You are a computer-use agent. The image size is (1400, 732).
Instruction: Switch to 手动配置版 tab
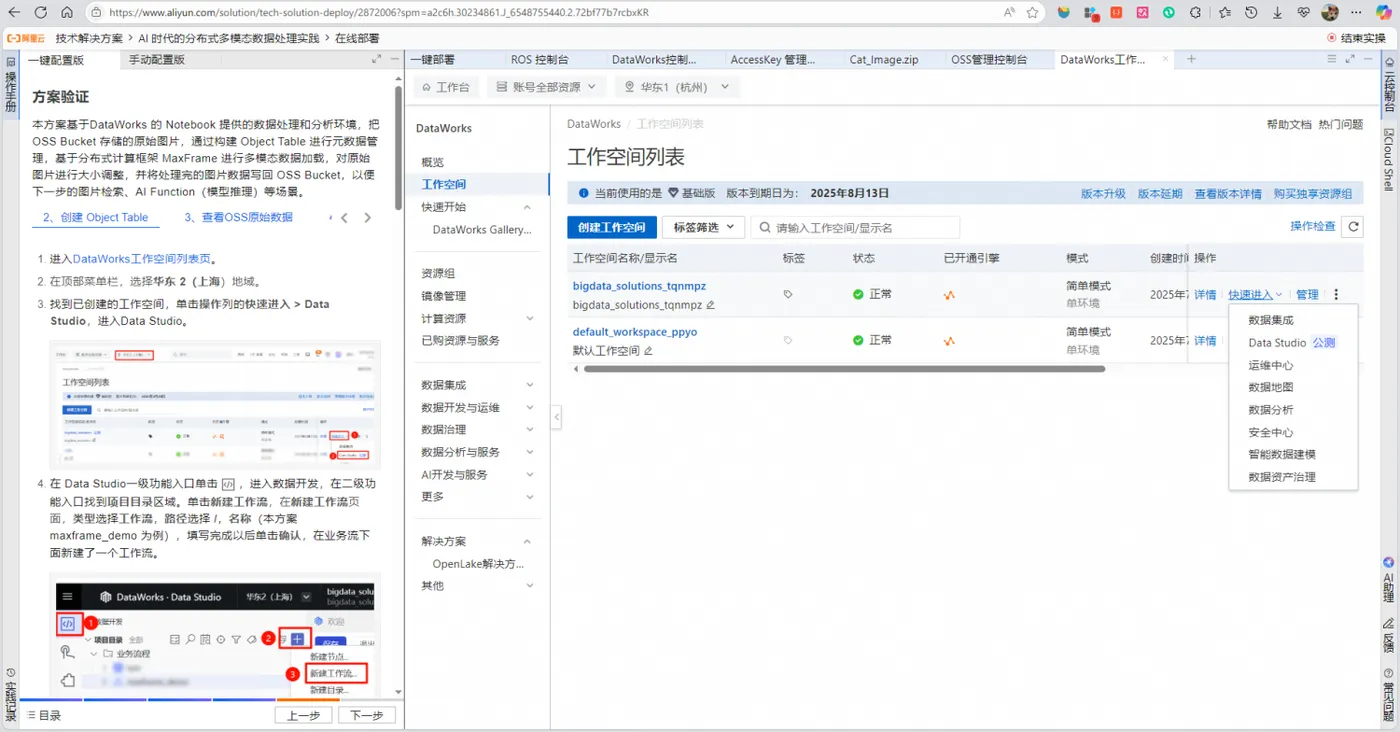157,60
